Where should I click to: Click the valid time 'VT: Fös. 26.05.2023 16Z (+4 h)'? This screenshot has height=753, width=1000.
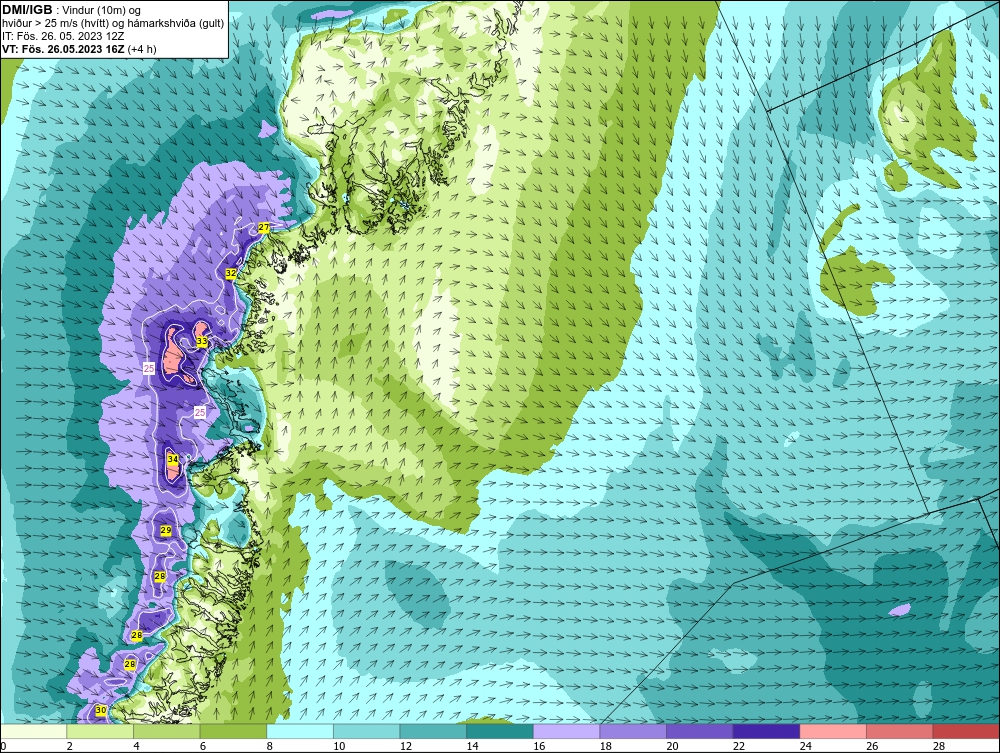[79, 49]
